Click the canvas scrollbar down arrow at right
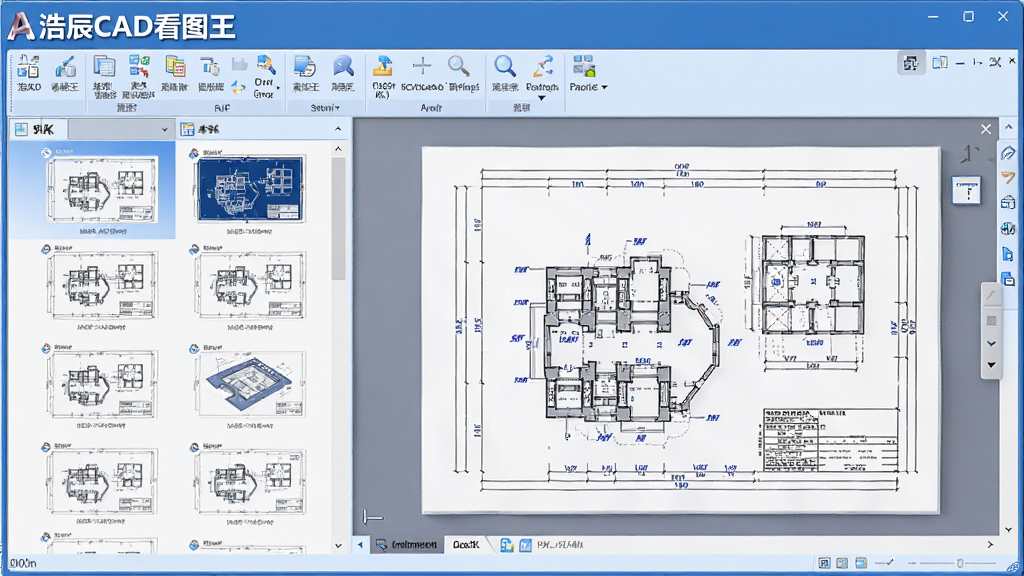Image resolution: width=1024 pixels, height=576 pixels. coord(1009,529)
